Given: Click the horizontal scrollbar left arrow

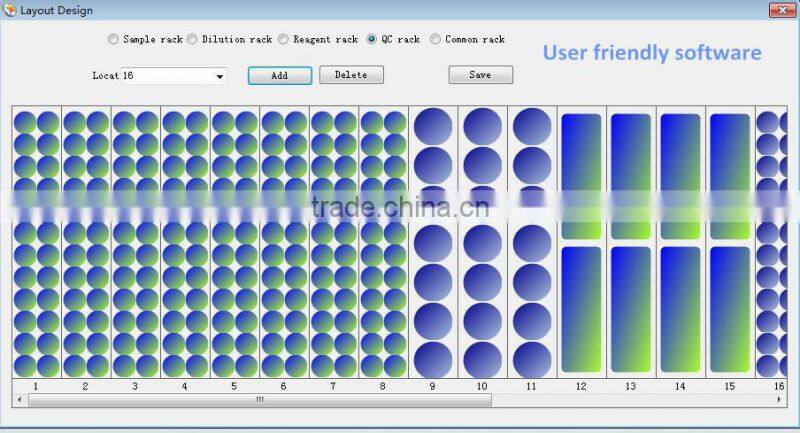Looking at the screenshot, I should (x=20, y=400).
